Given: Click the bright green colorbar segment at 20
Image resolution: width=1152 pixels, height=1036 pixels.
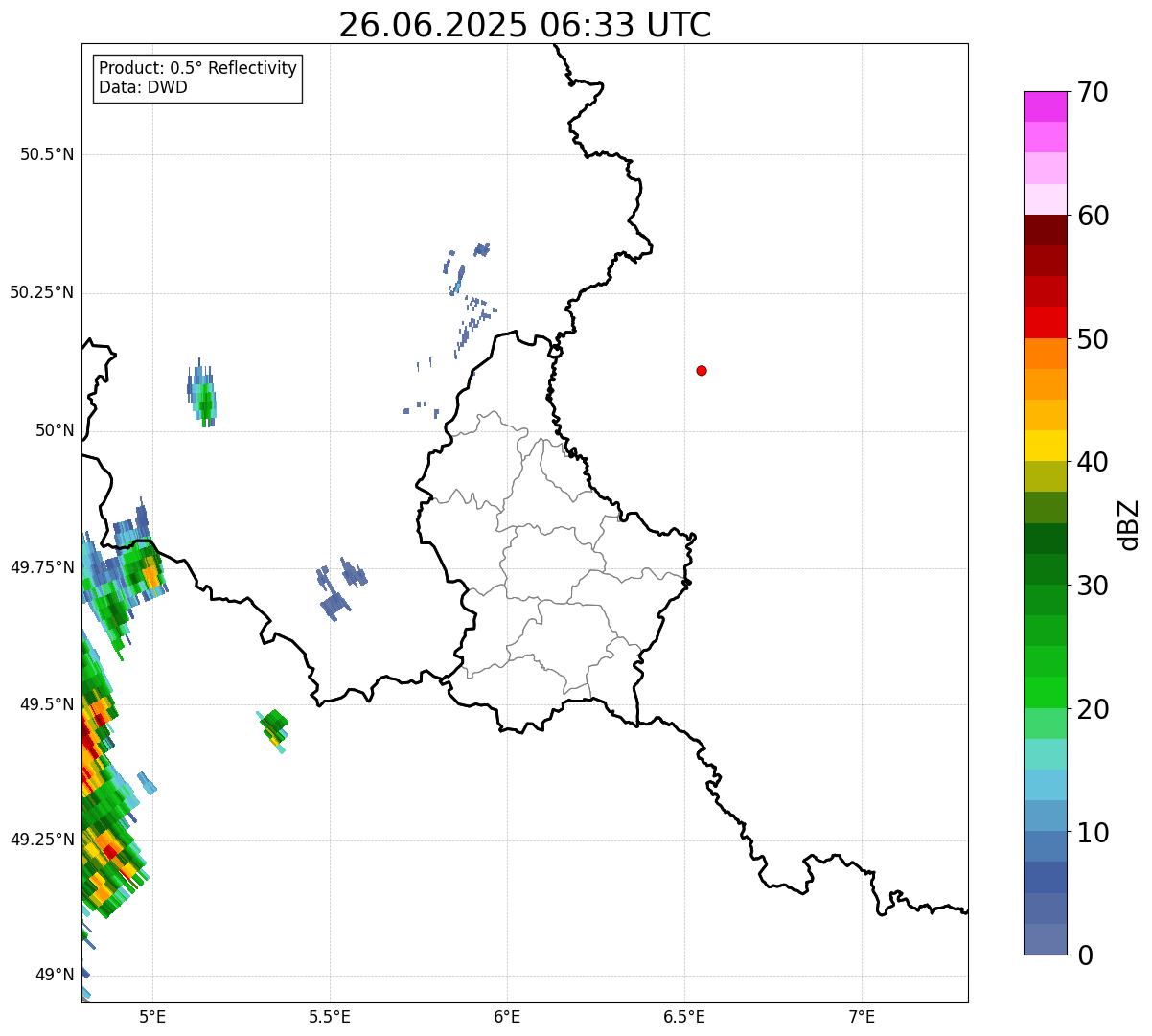Looking at the screenshot, I should pyautogui.click(x=1045, y=693).
